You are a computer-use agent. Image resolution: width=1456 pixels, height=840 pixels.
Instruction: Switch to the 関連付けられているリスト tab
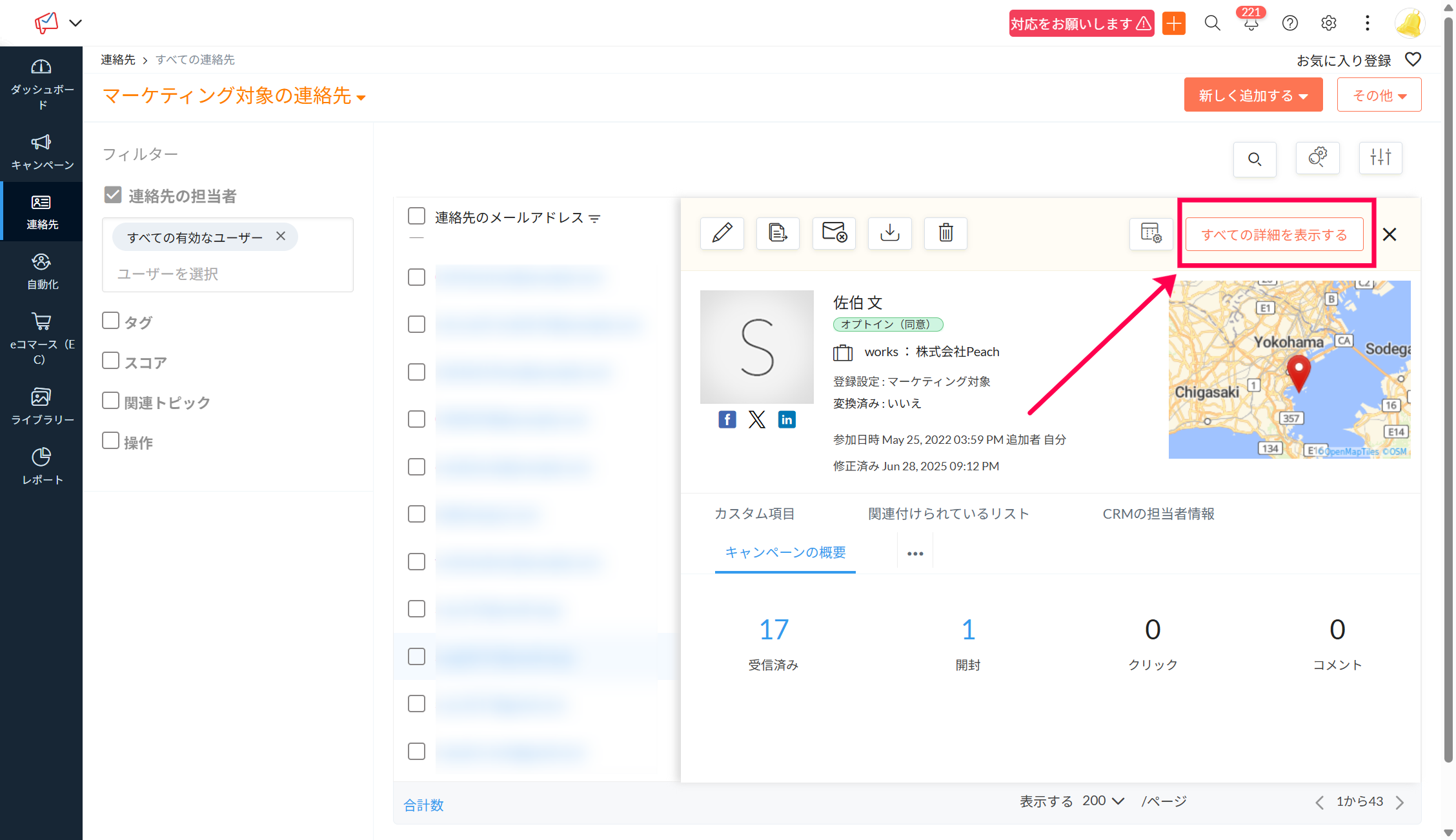click(948, 514)
